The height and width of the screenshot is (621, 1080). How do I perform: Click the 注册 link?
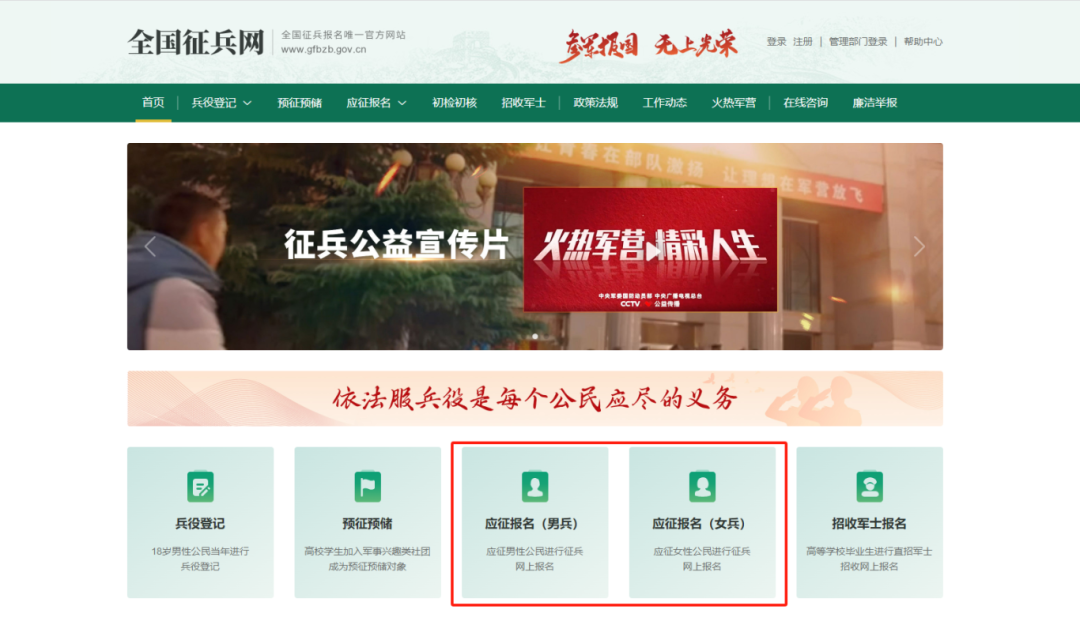[x=803, y=42]
